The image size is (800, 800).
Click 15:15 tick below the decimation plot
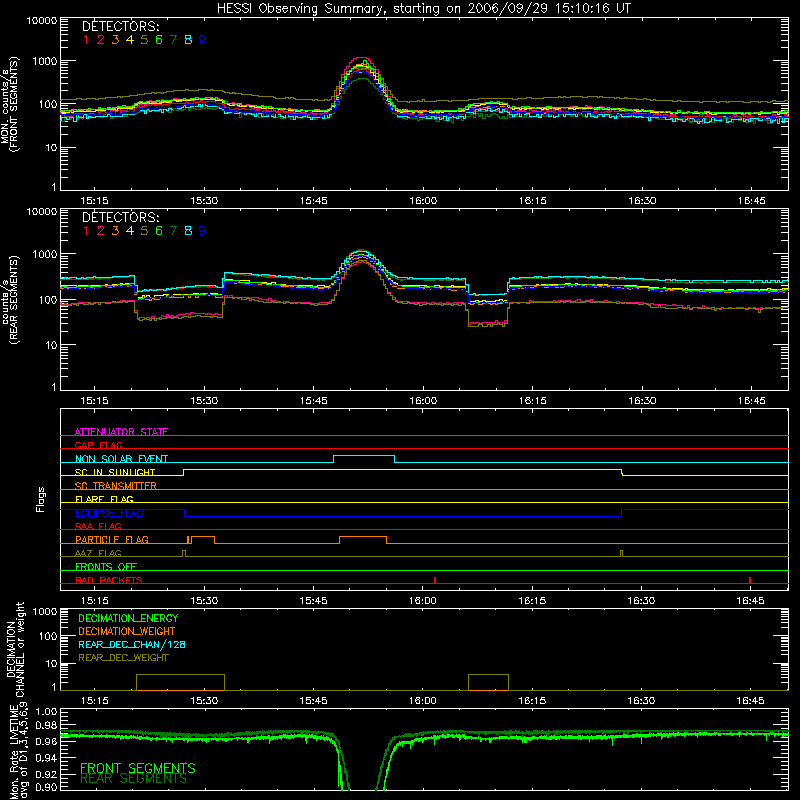[x=94, y=701]
